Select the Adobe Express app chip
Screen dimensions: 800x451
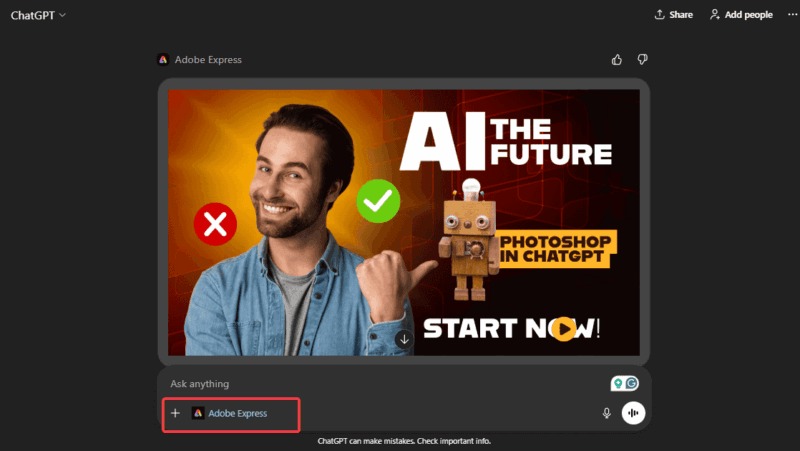229,413
